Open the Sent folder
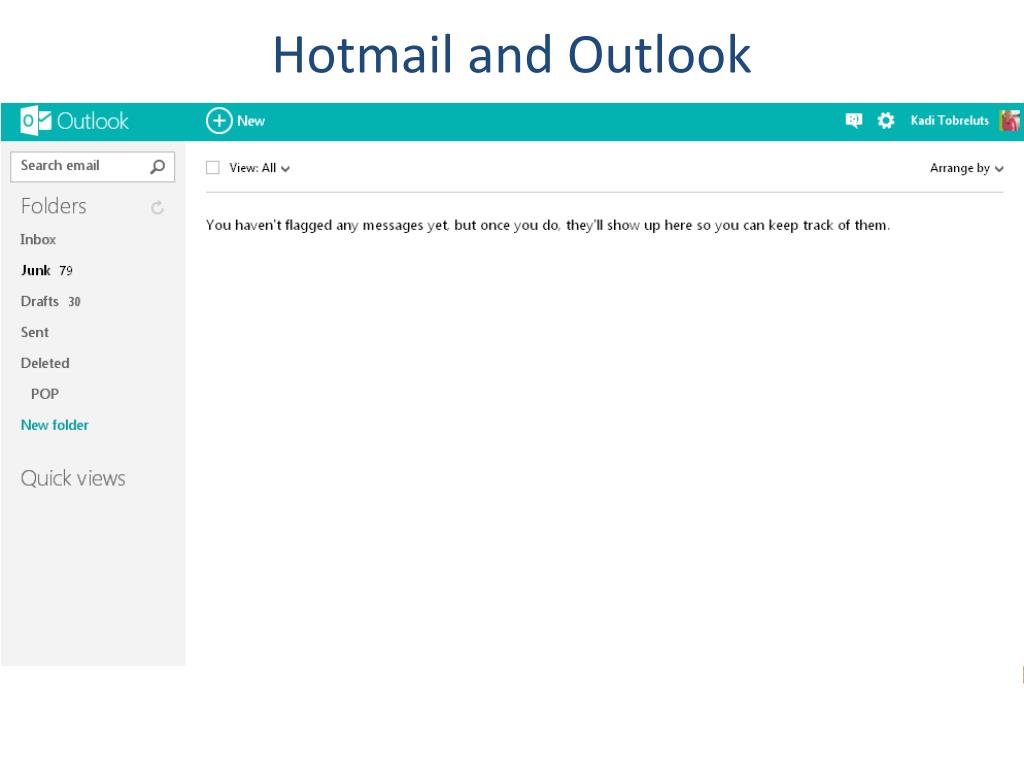Screen dimensions: 1024x768 [35, 332]
